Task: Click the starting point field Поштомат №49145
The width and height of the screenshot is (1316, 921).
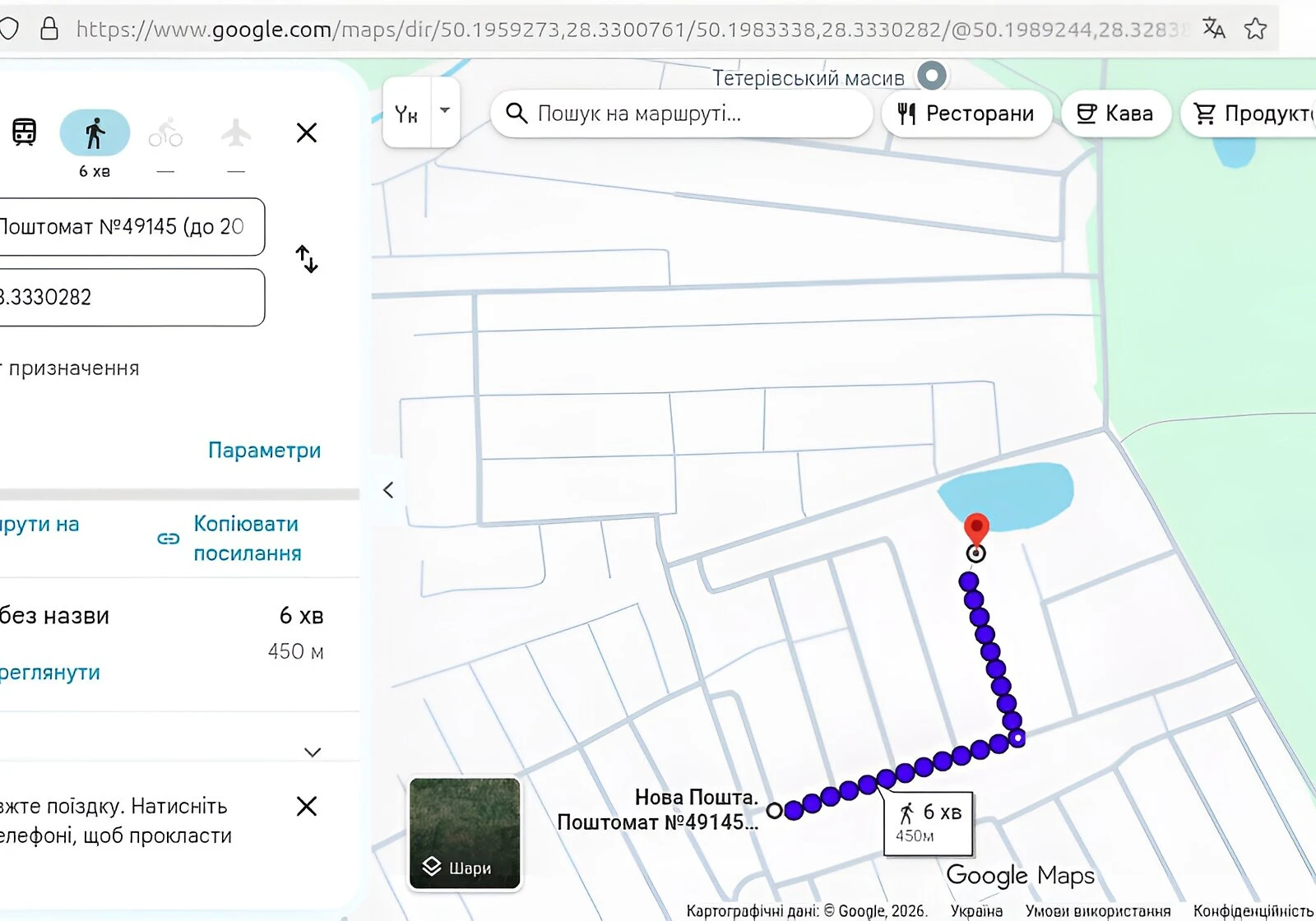Action: point(130,227)
